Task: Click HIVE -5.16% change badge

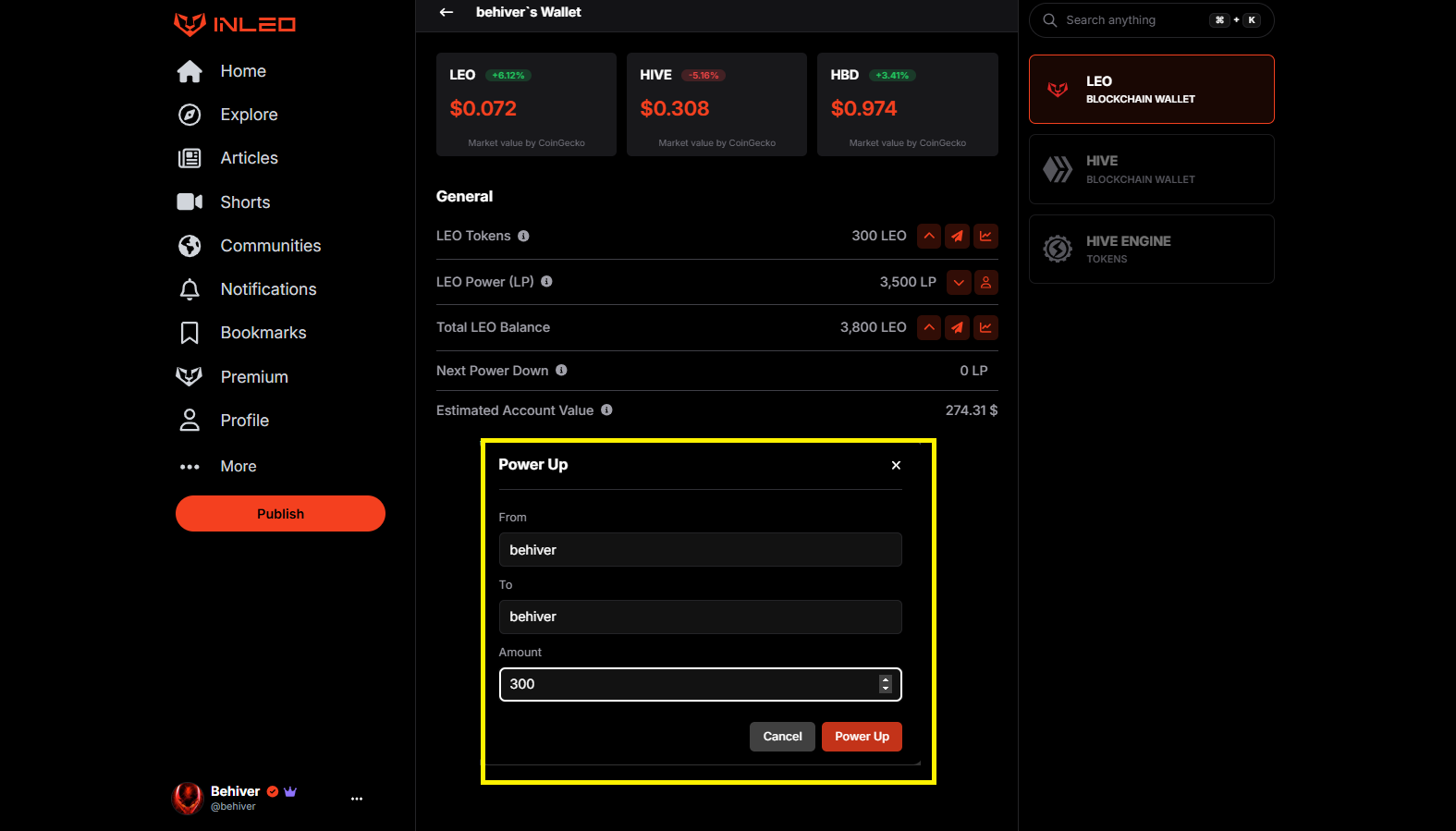Action: [704, 76]
